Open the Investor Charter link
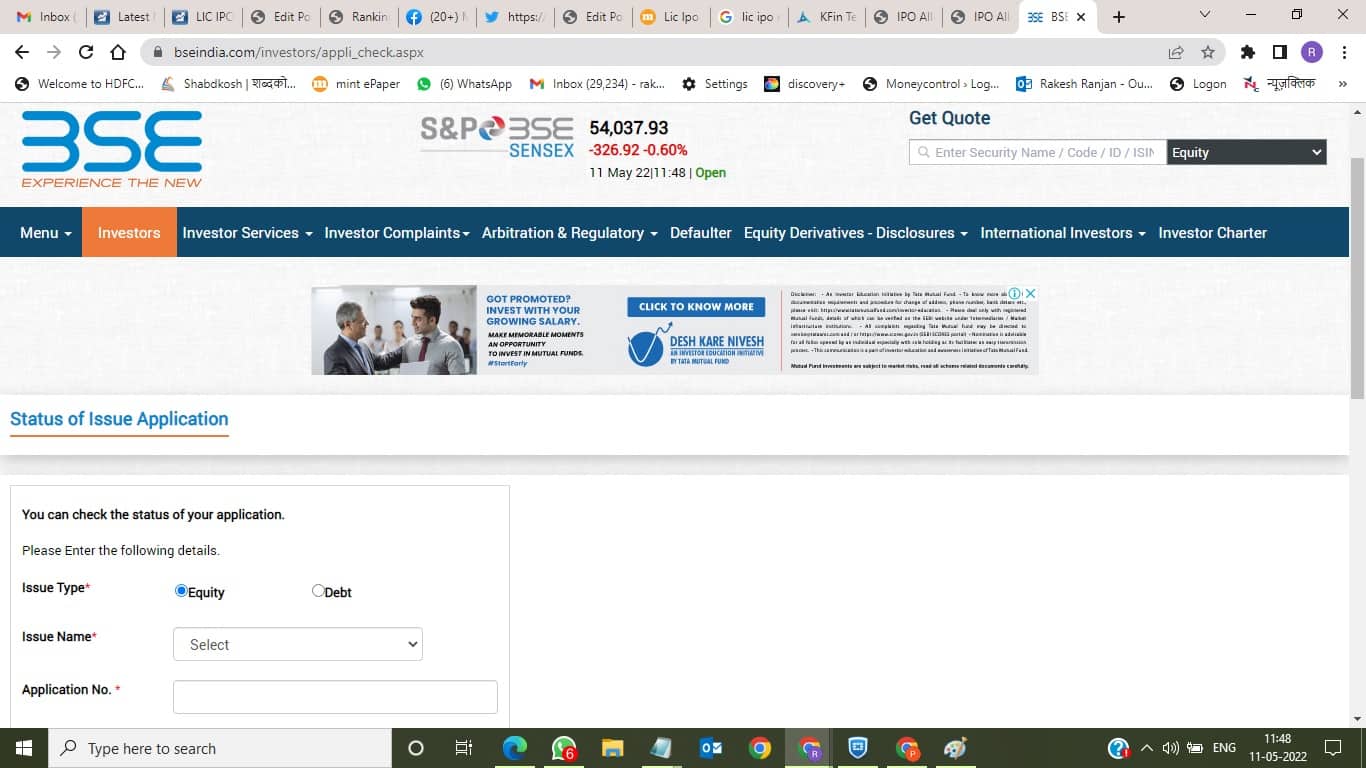The image size is (1366, 768). (1212, 232)
